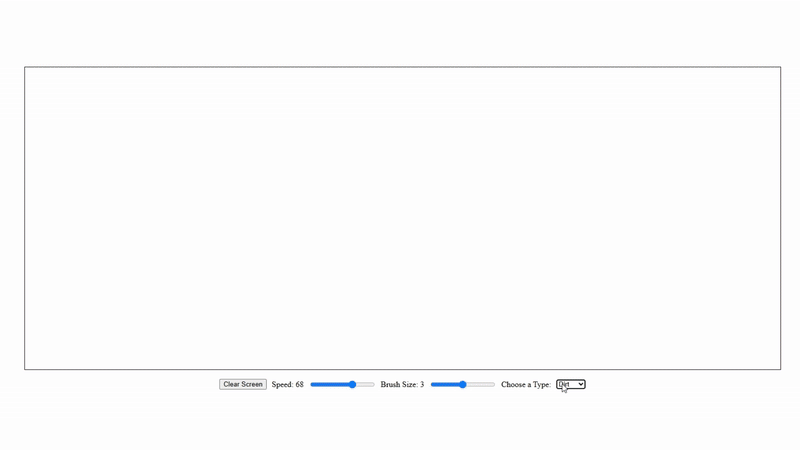
Task: Set Speed slider to its far right end
Action: (373, 384)
